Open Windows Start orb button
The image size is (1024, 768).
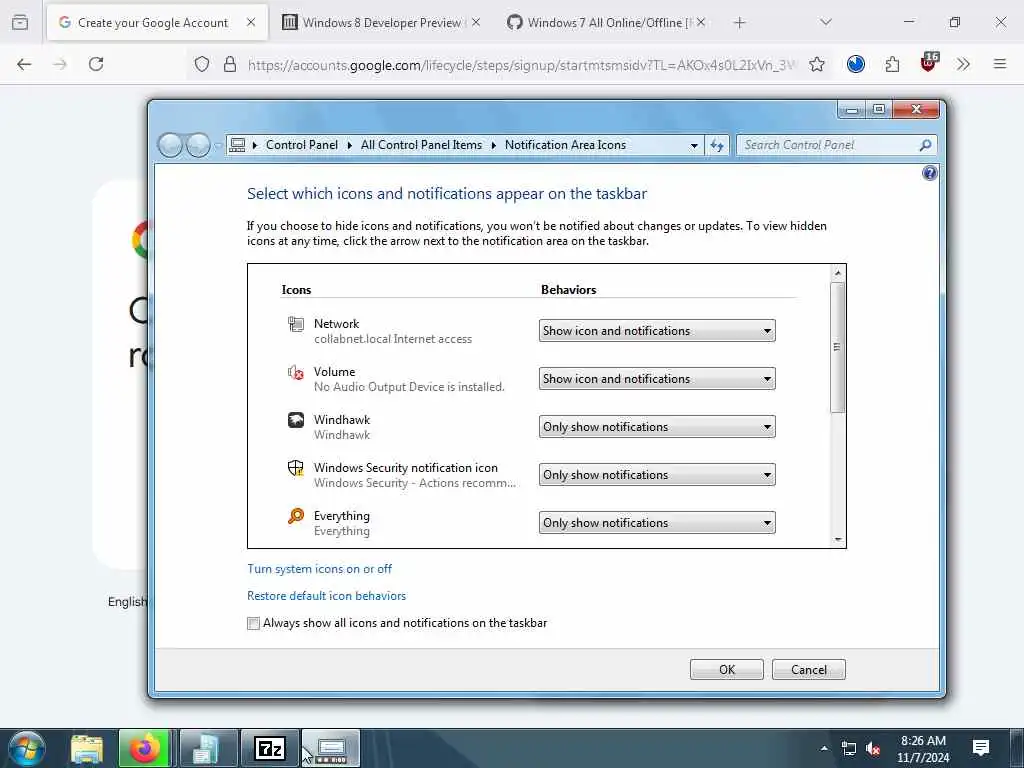[x=27, y=748]
